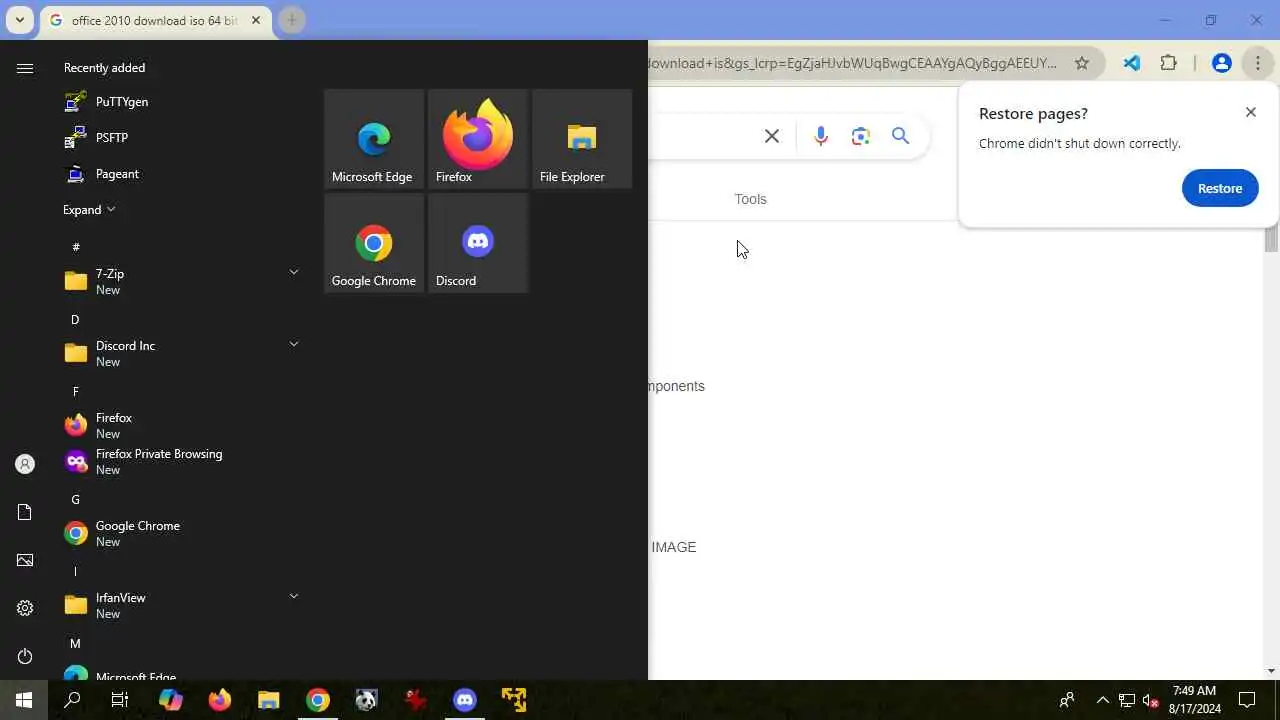Launch the Firefox tile
Screen dimensions: 1280x720
(478, 138)
